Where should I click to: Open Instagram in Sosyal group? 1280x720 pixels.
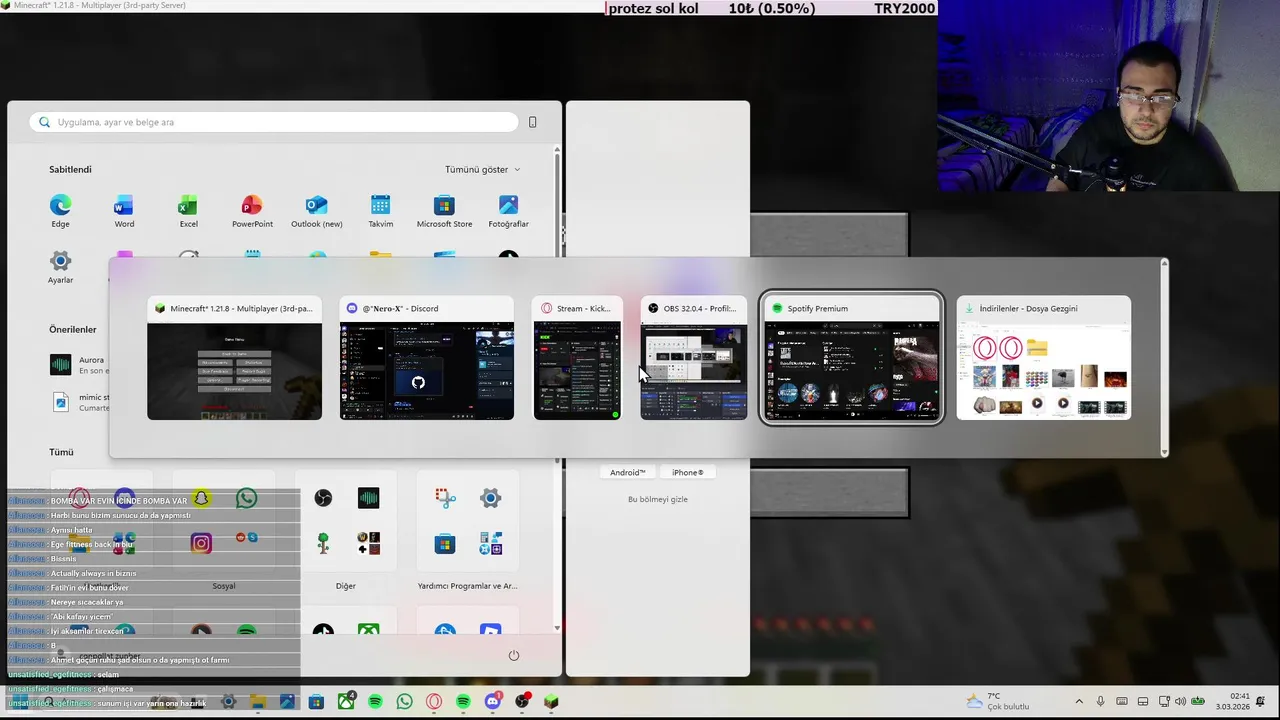[x=201, y=543]
